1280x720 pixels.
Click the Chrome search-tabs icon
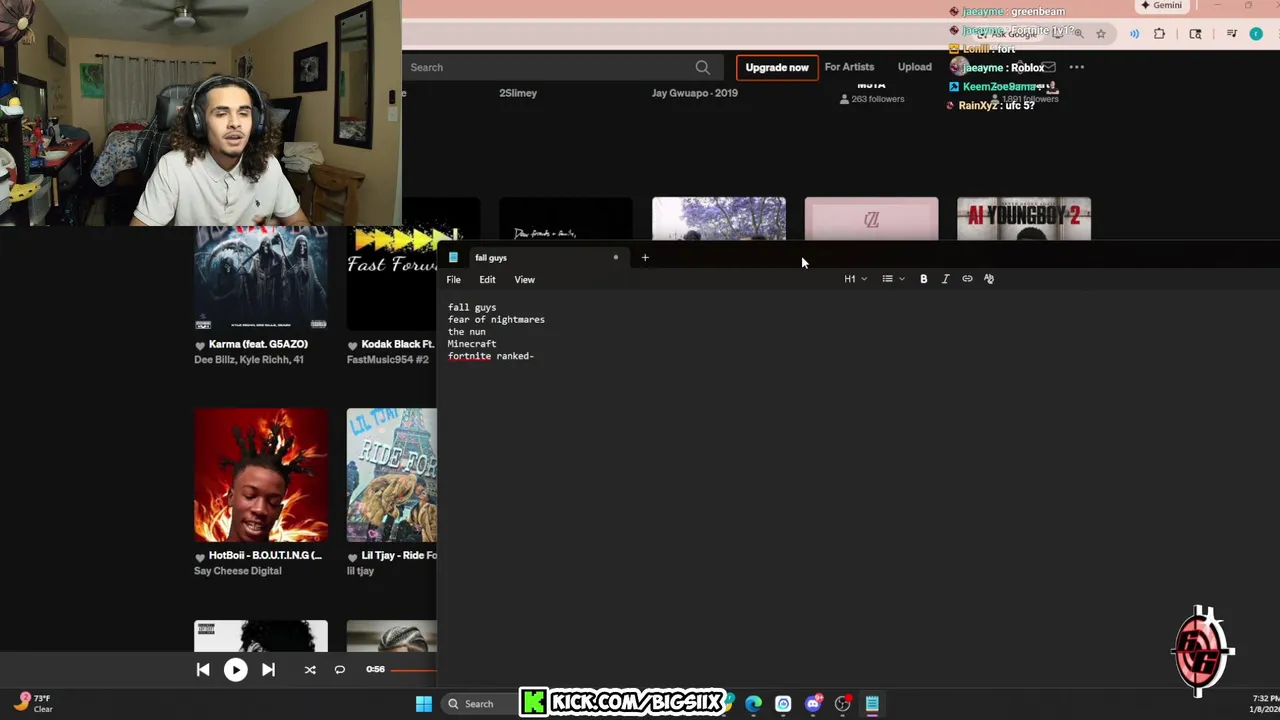1195,34
